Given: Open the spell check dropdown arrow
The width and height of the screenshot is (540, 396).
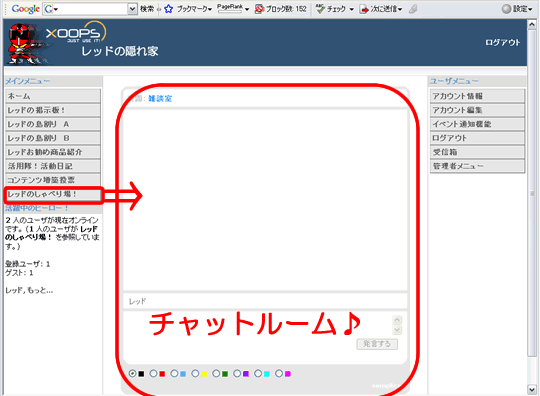Looking at the screenshot, I should click(351, 10).
